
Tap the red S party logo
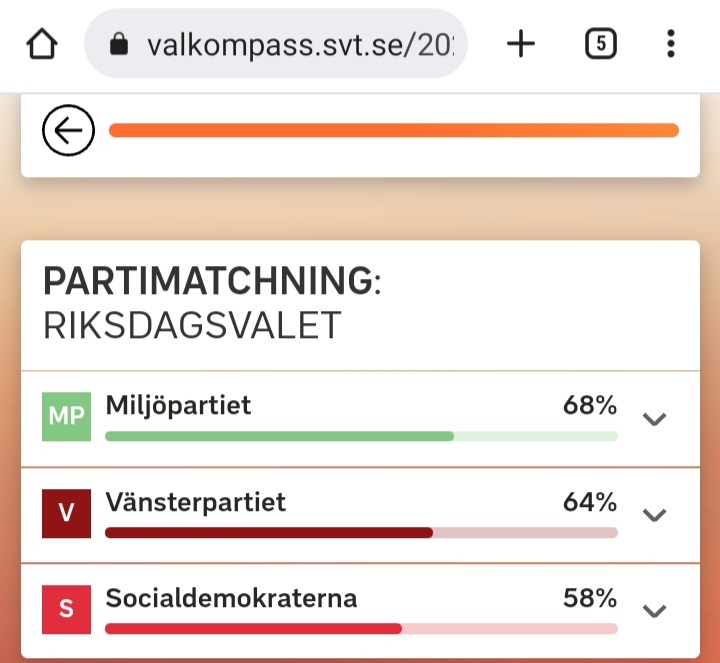66,609
